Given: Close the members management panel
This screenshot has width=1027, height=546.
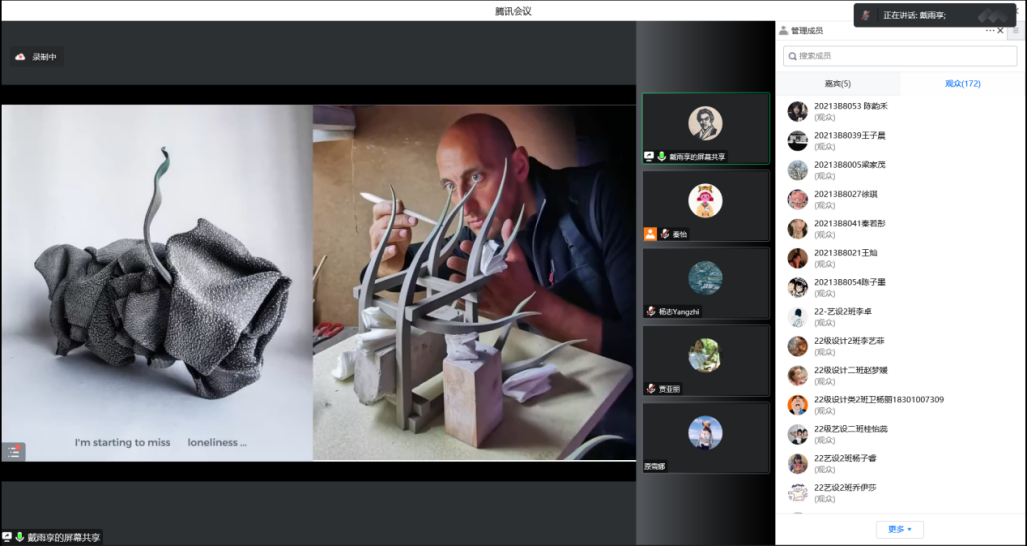Looking at the screenshot, I should click(1001, 31).
